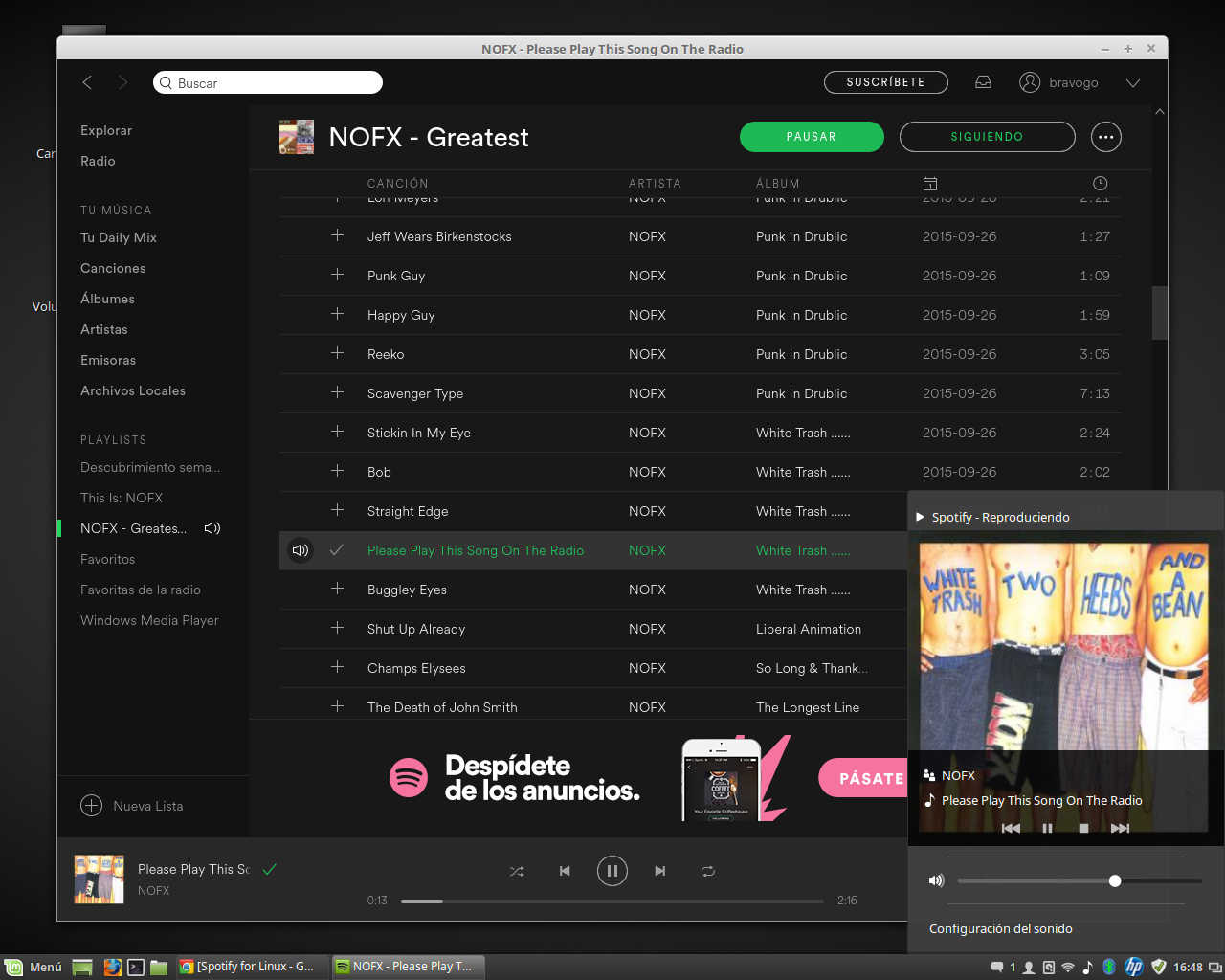Add Happy Guy to your library

click(337, 314)
